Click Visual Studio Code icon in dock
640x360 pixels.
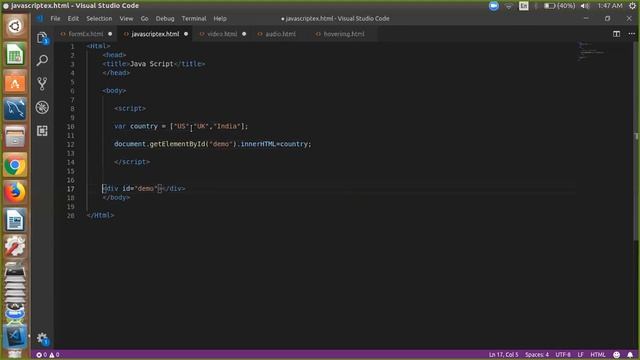pos(15,336)
